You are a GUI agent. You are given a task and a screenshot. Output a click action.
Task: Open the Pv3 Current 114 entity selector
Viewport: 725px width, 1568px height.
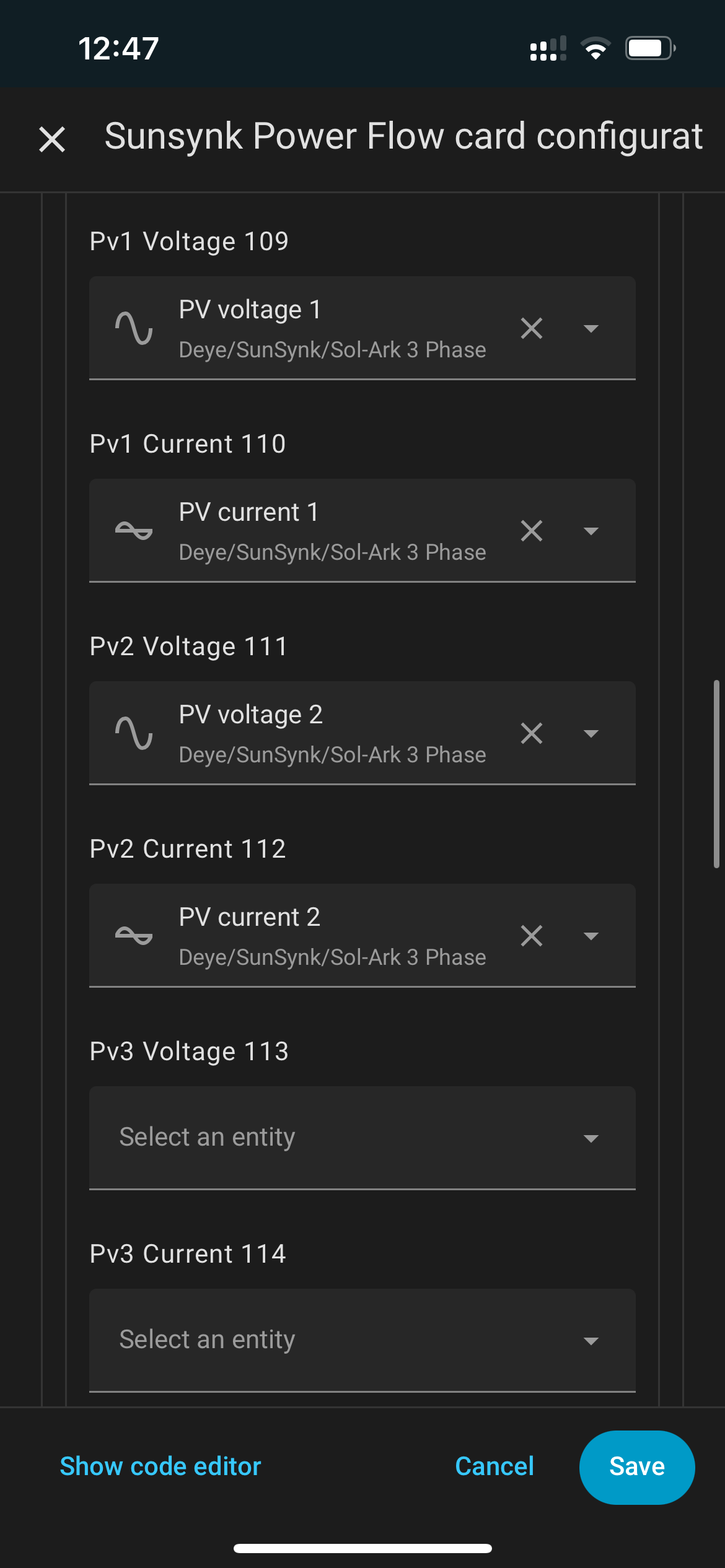(x=362, y=1340)
